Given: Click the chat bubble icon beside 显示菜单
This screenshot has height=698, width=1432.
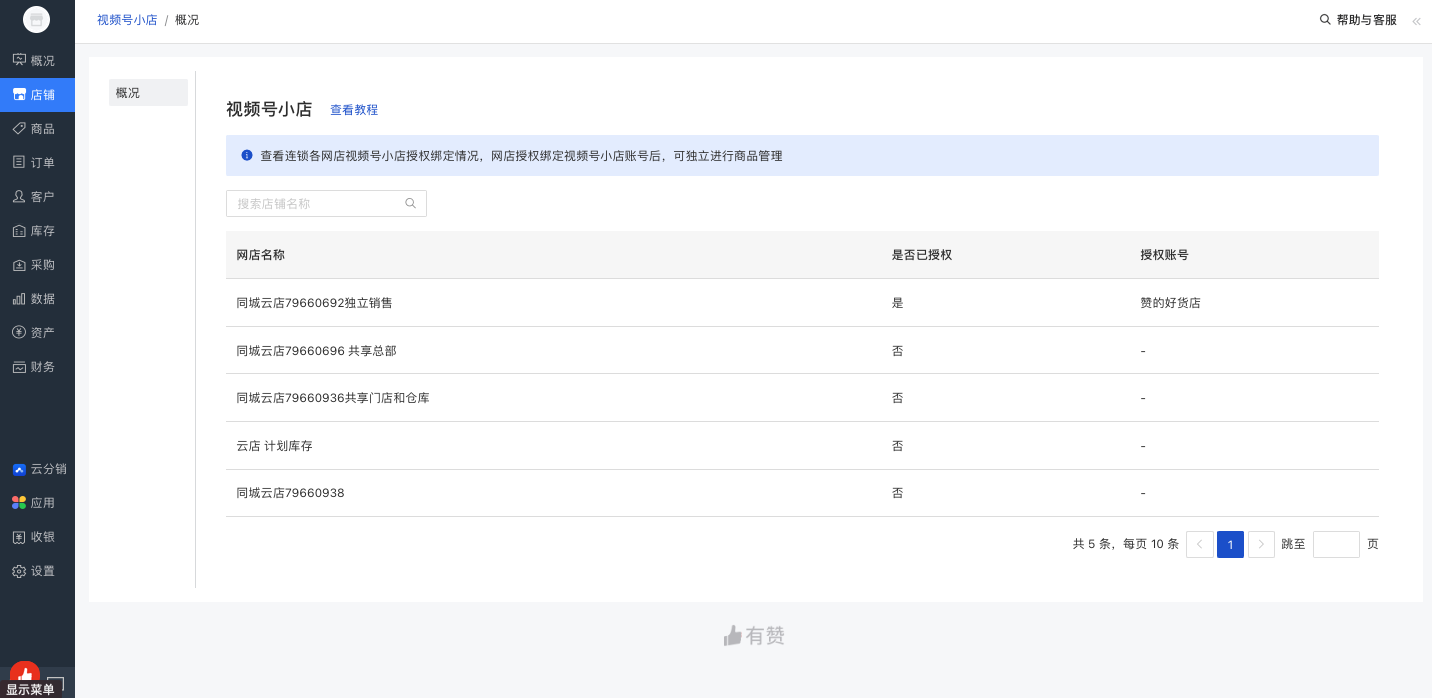Looking at the screenshot, I should pos(56,685).
